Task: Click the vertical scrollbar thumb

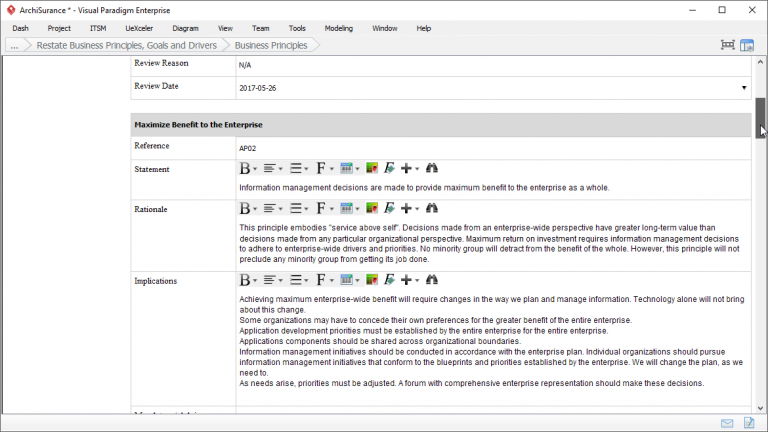Action: click(x=760, y=118)
